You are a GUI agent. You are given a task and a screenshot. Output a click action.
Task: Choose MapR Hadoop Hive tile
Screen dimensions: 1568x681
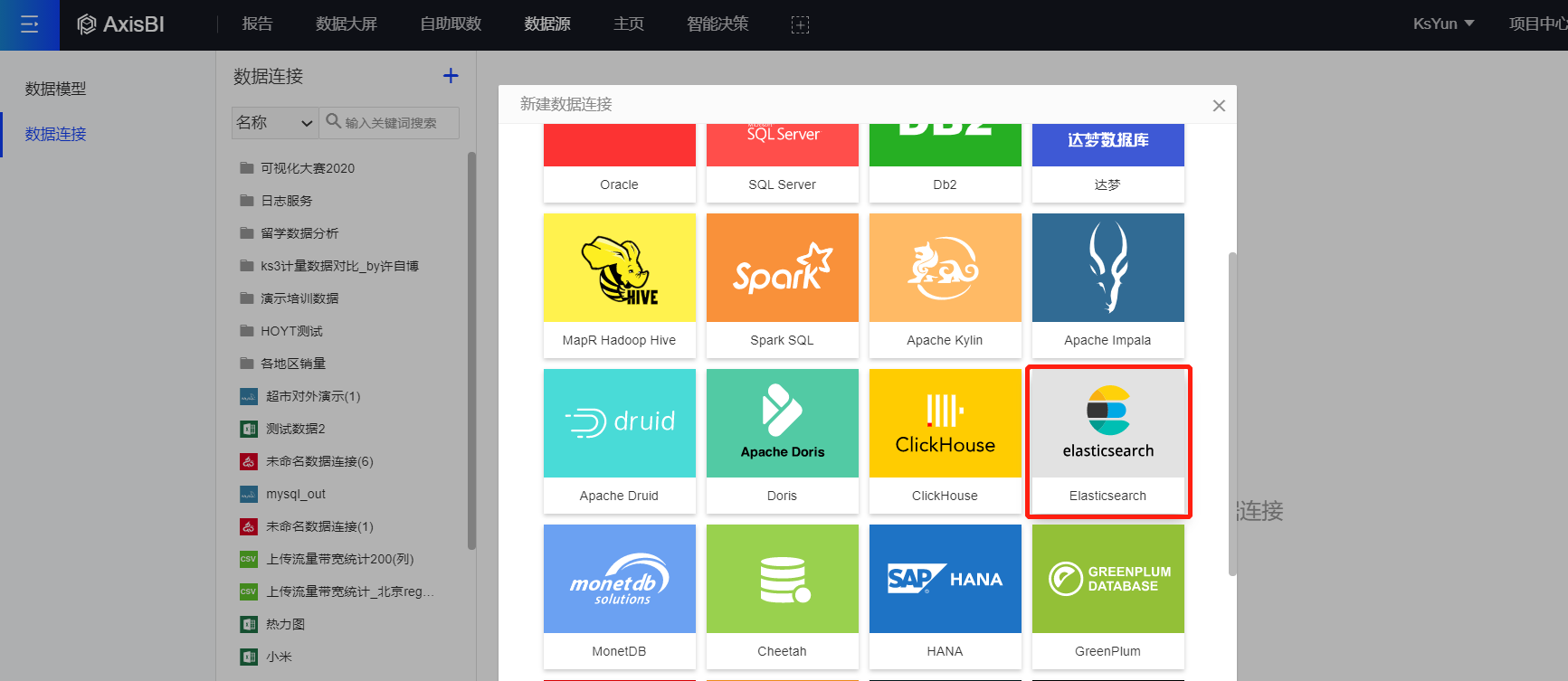619,285
